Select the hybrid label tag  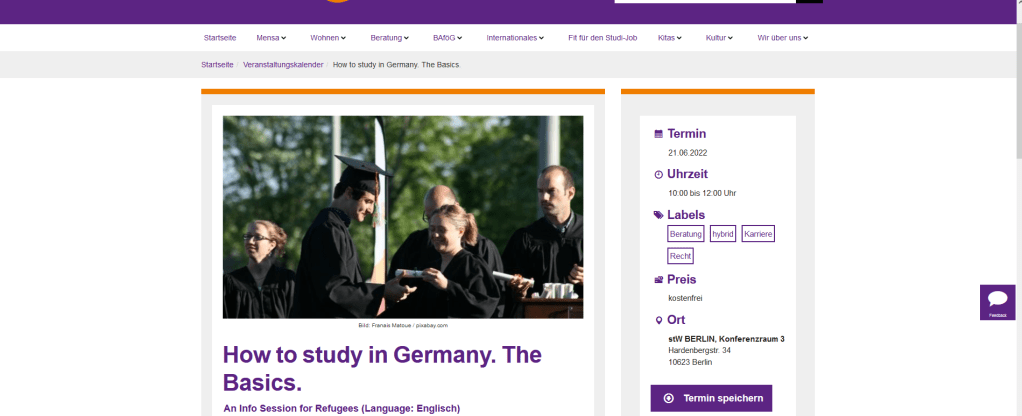722,233
